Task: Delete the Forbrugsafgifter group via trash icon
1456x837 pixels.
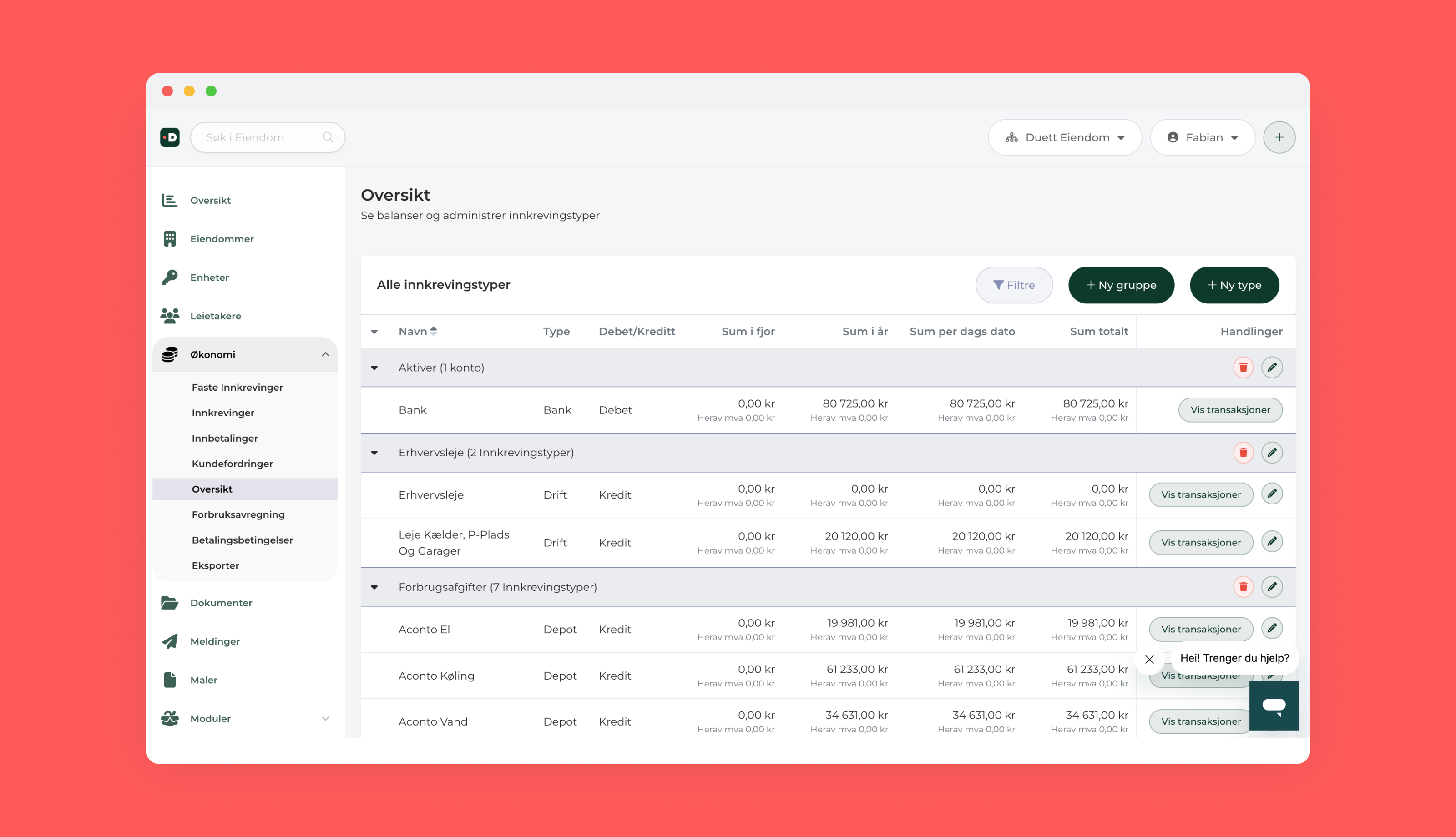Action: pyautogui.click(x=1243, y=587)
